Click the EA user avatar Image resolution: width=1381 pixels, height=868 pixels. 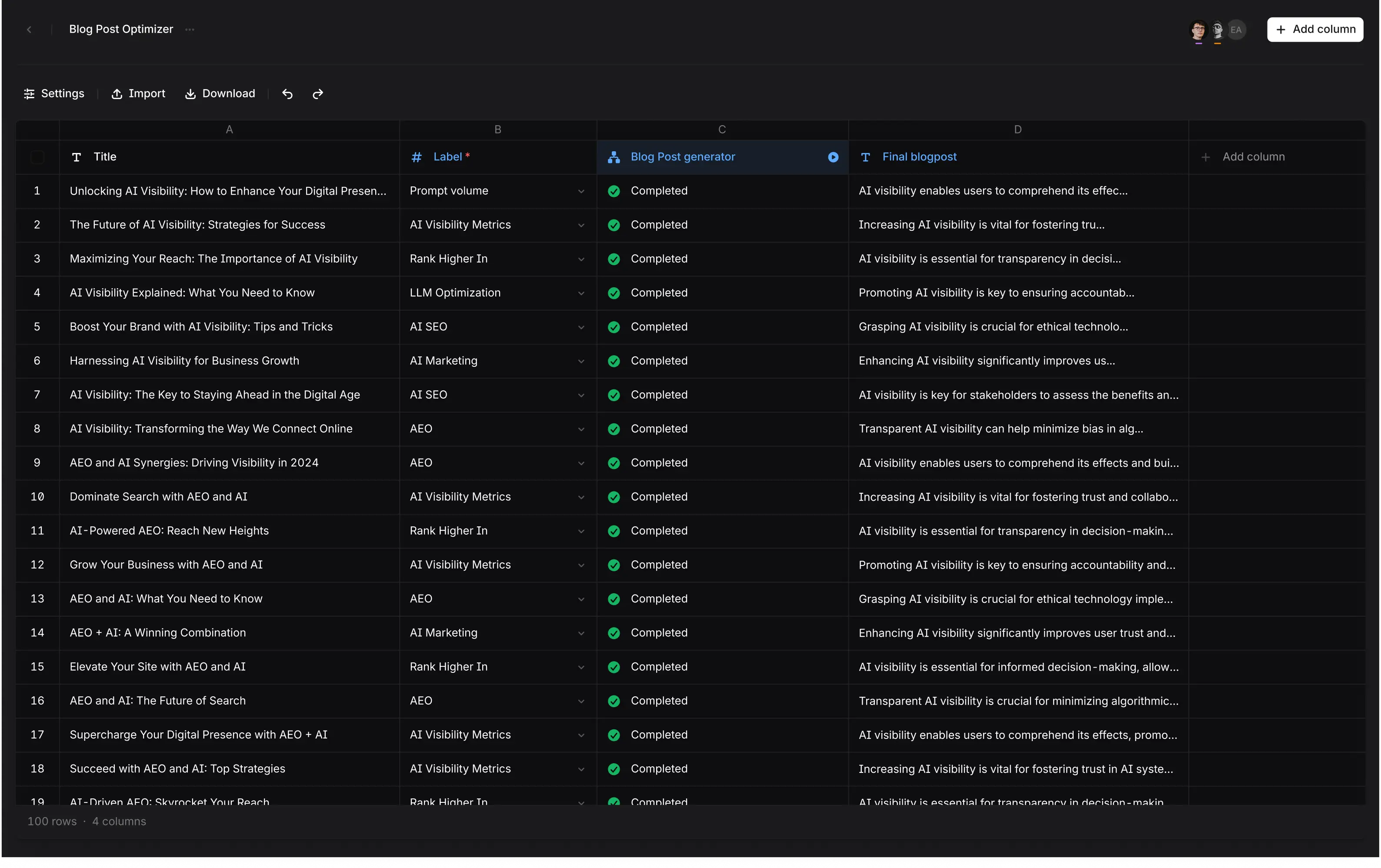coord(1236,30)
